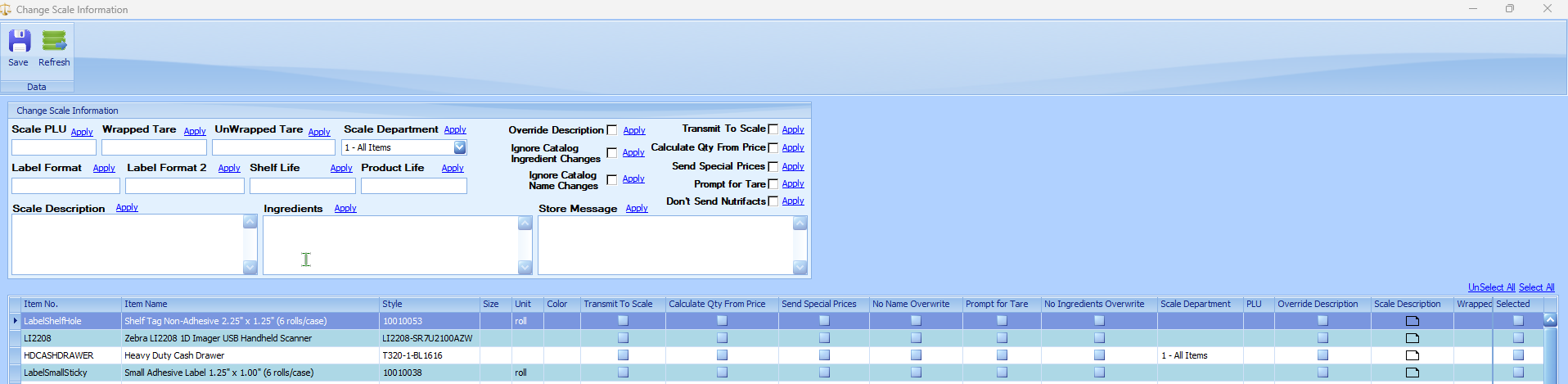Click the Refresh icon in toolbar
The image size is (1568, 384).
point(54,42)
